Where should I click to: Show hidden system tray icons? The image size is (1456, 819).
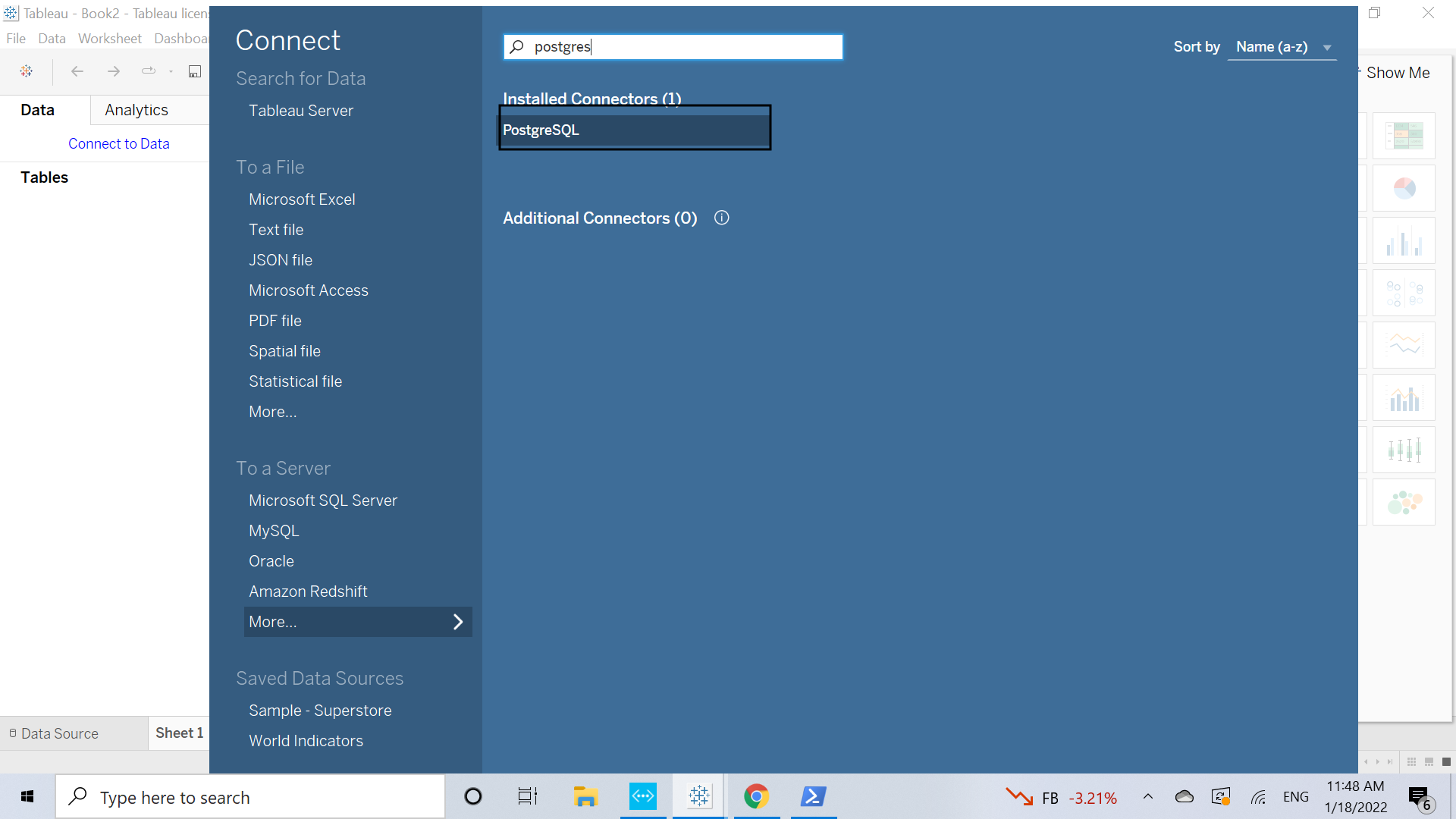tap(1148, 797)
